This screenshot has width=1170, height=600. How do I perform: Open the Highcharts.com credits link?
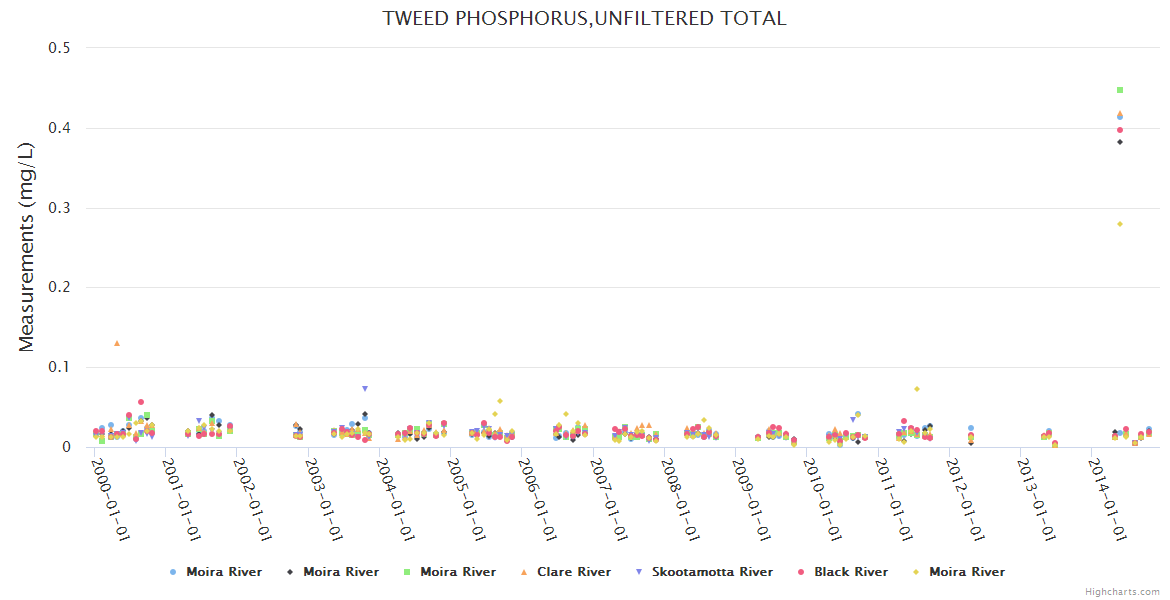[1122, 592]
